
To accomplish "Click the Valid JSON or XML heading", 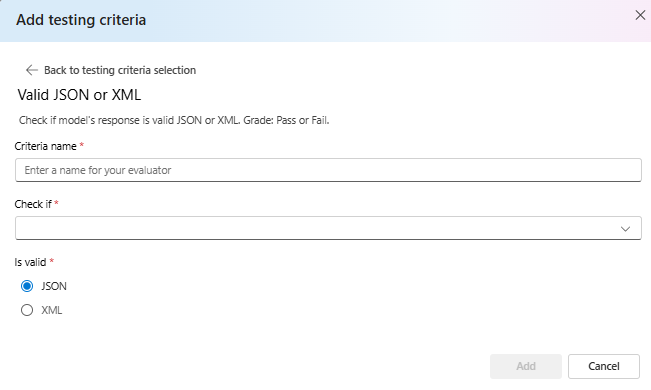I will click(x=79, y=95).
